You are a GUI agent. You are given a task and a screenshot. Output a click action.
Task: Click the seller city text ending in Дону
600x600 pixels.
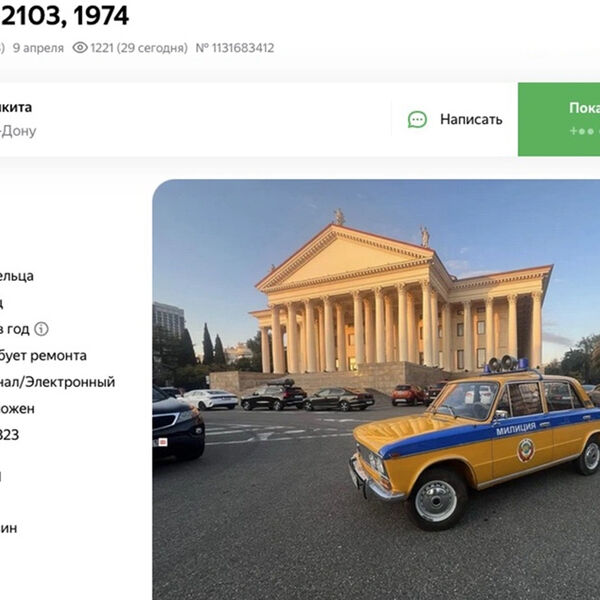pyautogui.click(x=18, y=131)
